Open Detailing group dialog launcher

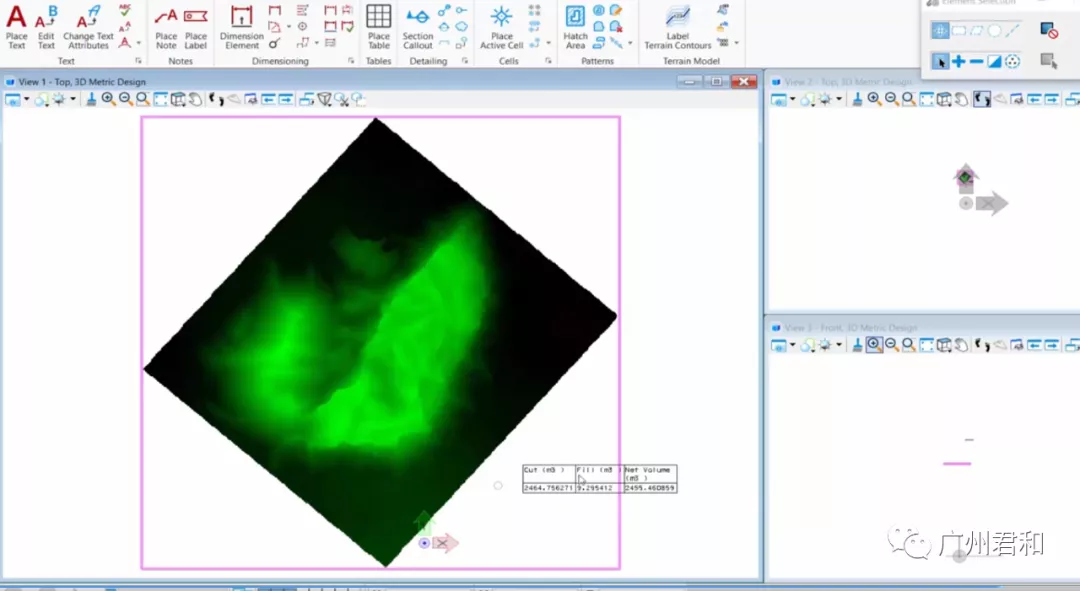[465, 61]
